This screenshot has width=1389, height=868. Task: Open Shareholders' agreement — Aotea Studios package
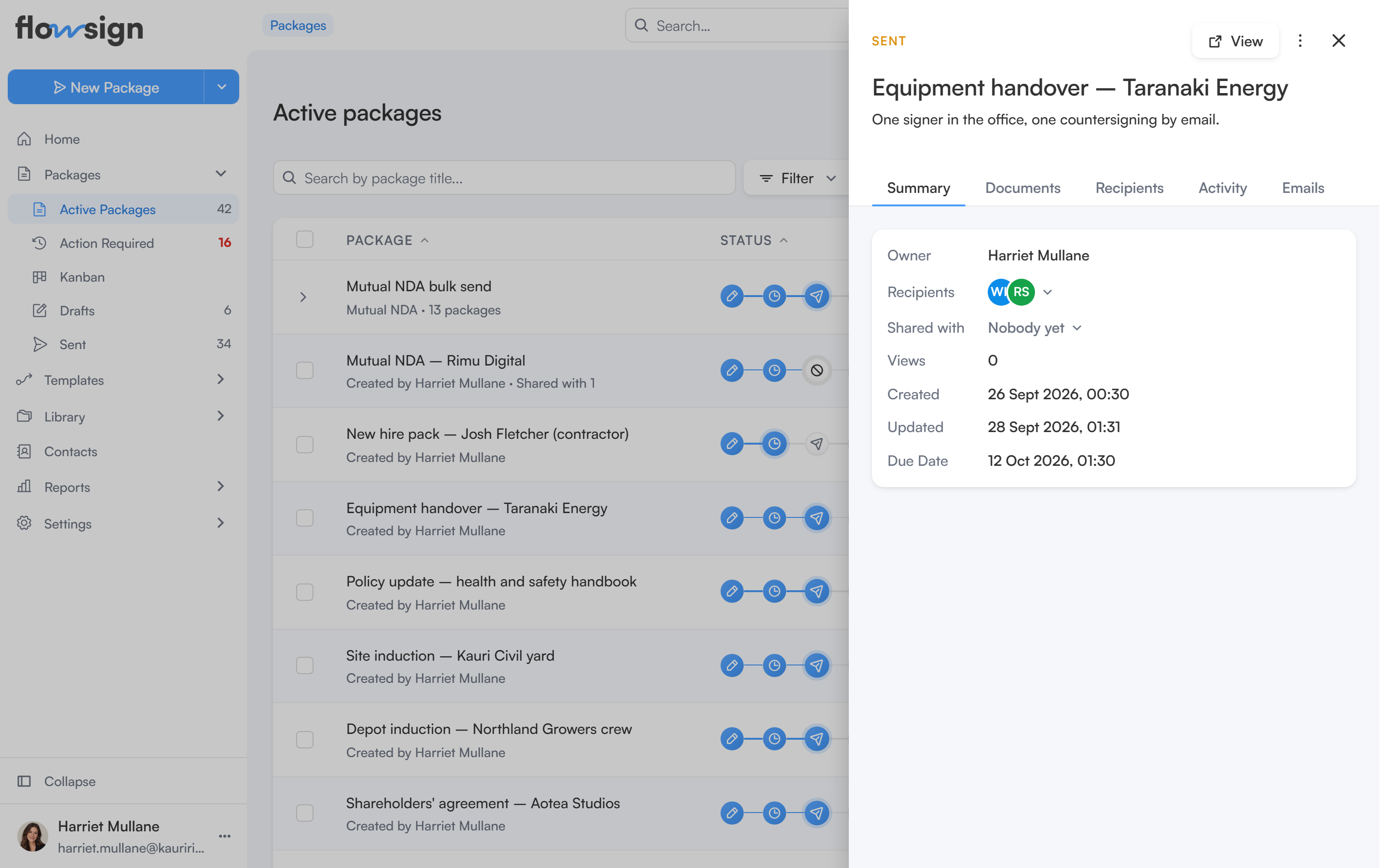[483, 803]
